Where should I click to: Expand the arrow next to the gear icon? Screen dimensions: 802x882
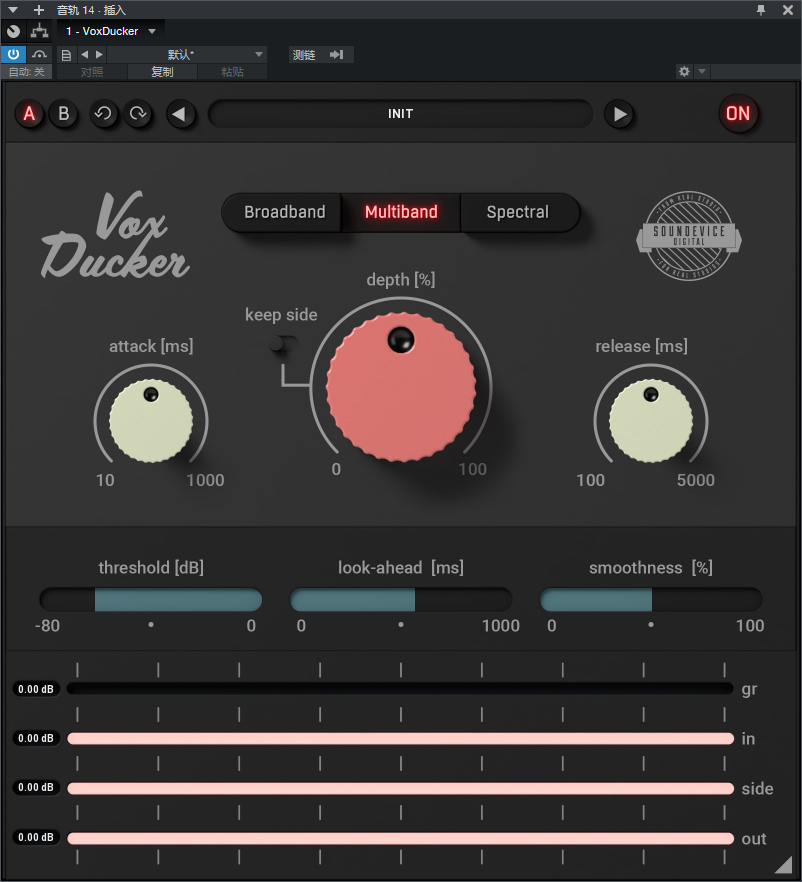coord(702,71)
